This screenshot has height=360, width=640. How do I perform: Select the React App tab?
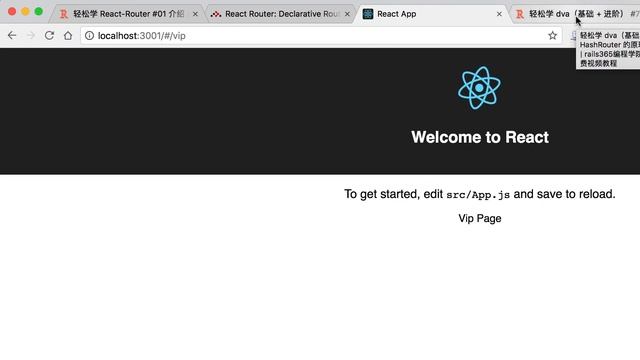click(432, 14)
